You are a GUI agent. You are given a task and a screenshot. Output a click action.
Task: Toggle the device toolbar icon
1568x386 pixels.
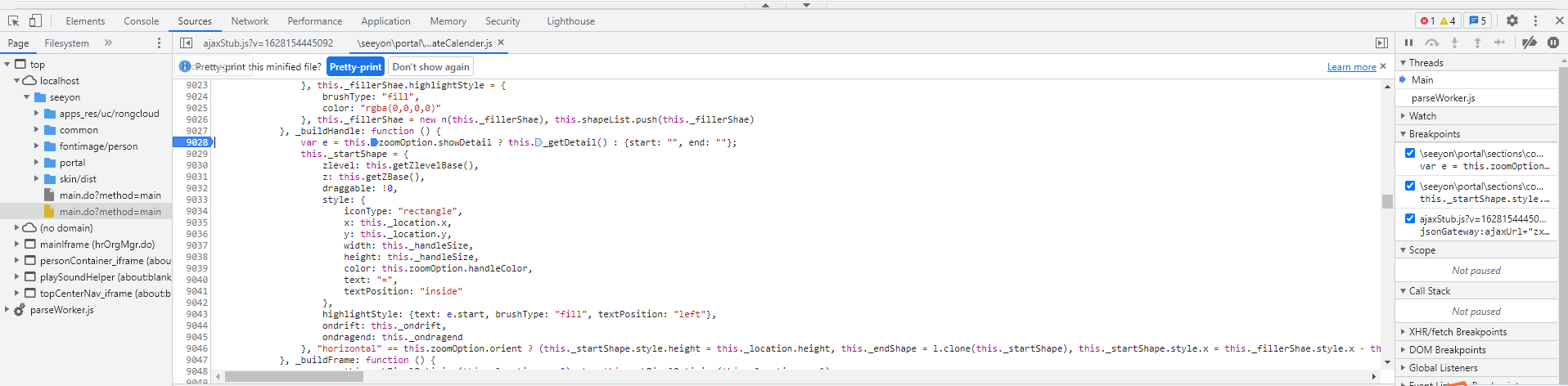tap(35, 20)
